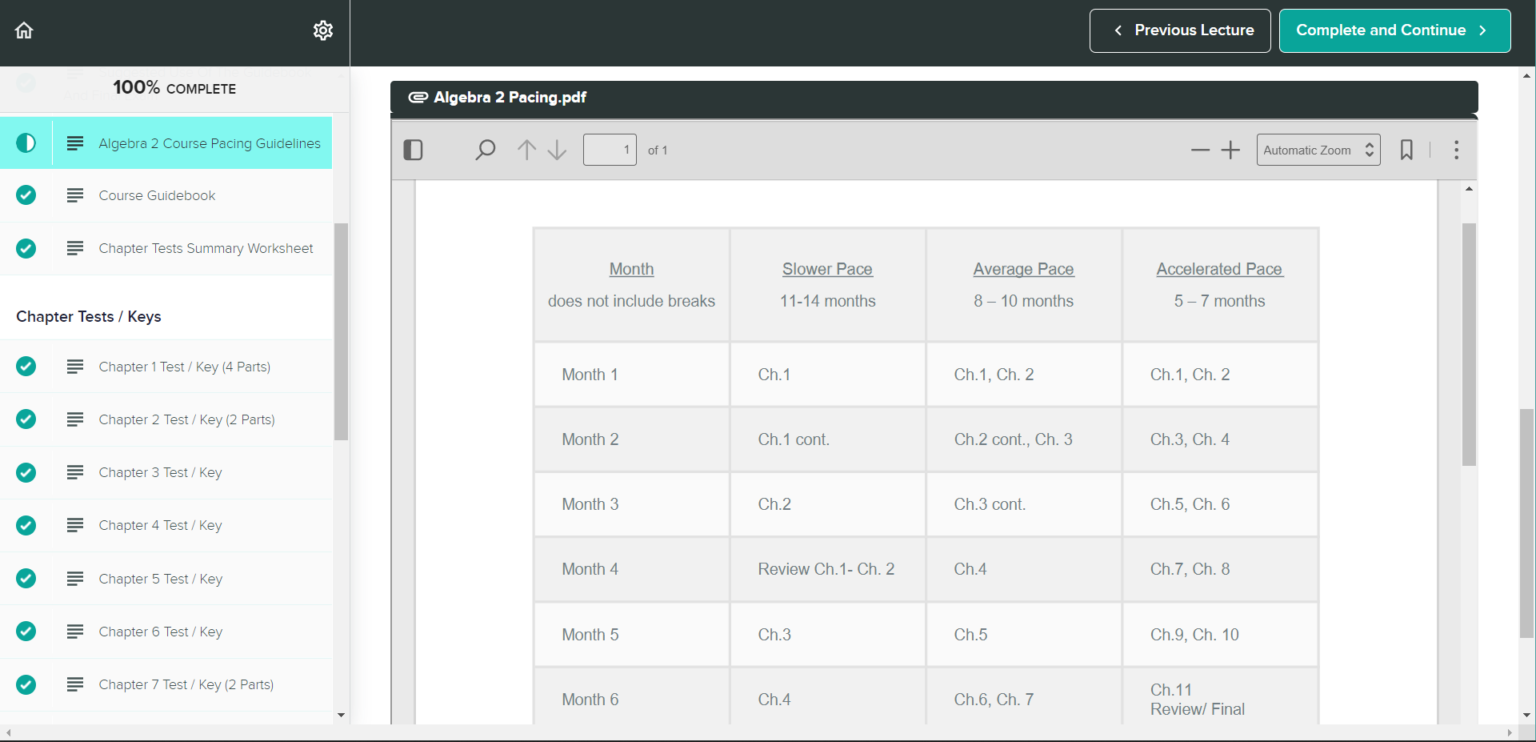This screenshot has width=1536, height=742.
Task: Toggle Chapter 1 Test completion checkmark
Action: [x=26, y=366]
